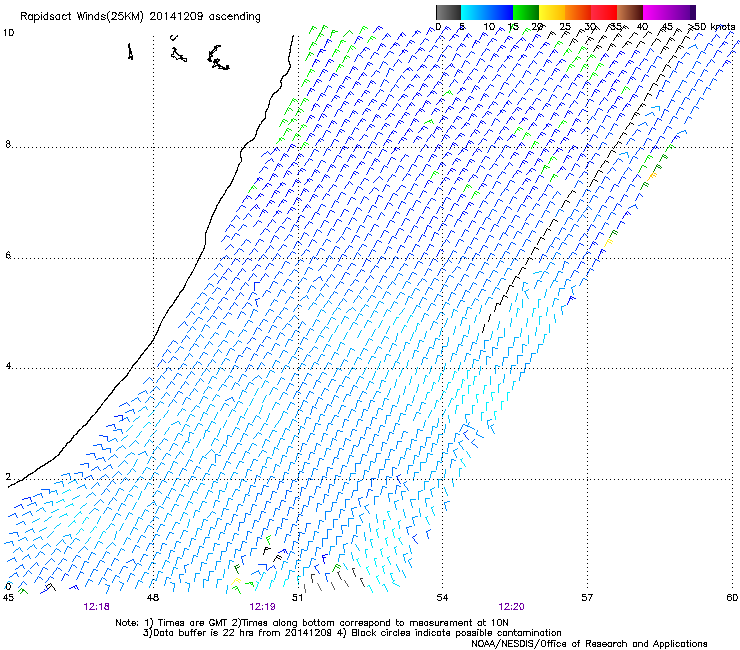
Task: Pick the red 30–35 knots legend swatch
Action: click(604, 12)
